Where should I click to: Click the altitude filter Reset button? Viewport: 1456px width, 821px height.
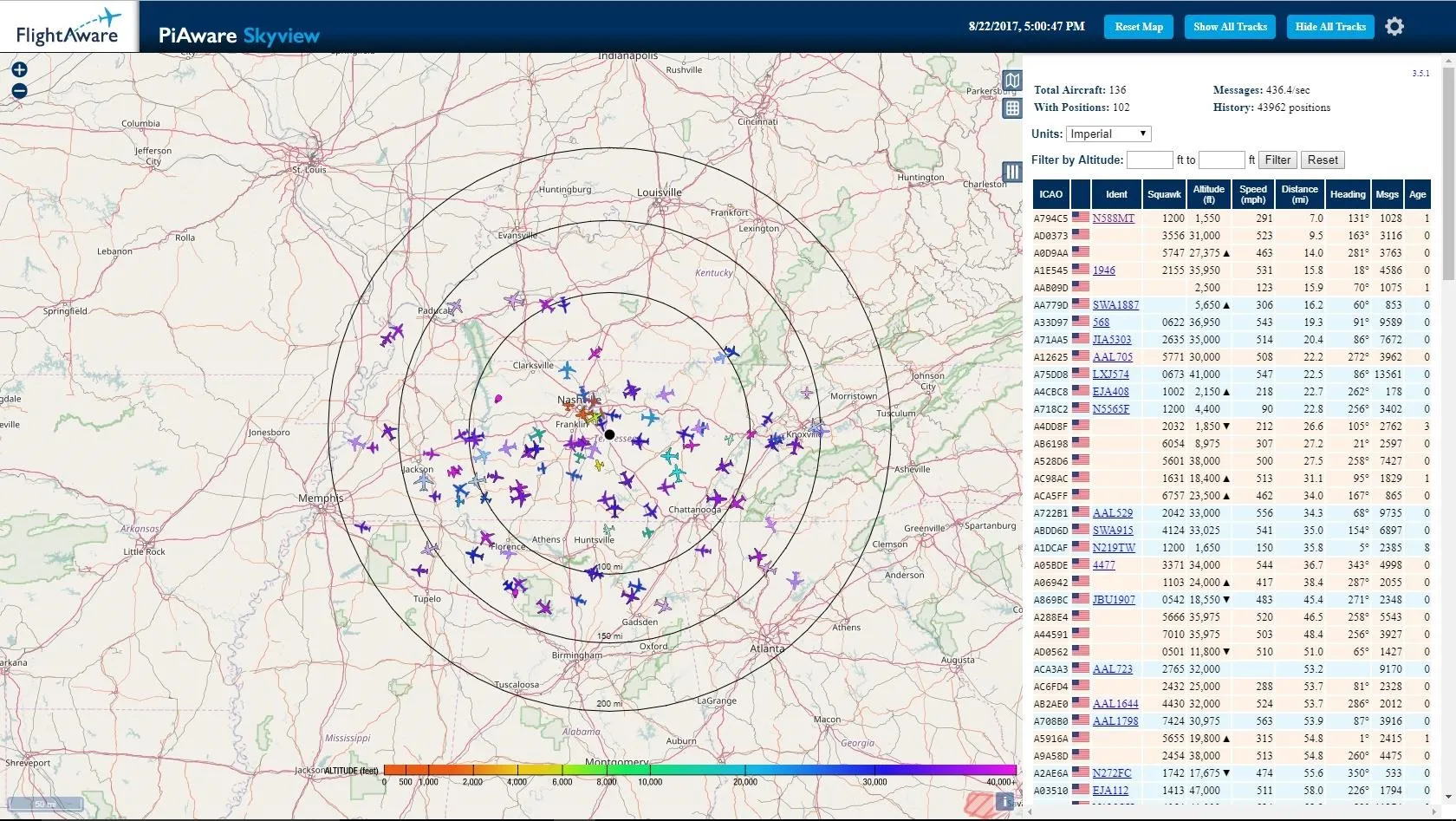1323,160
